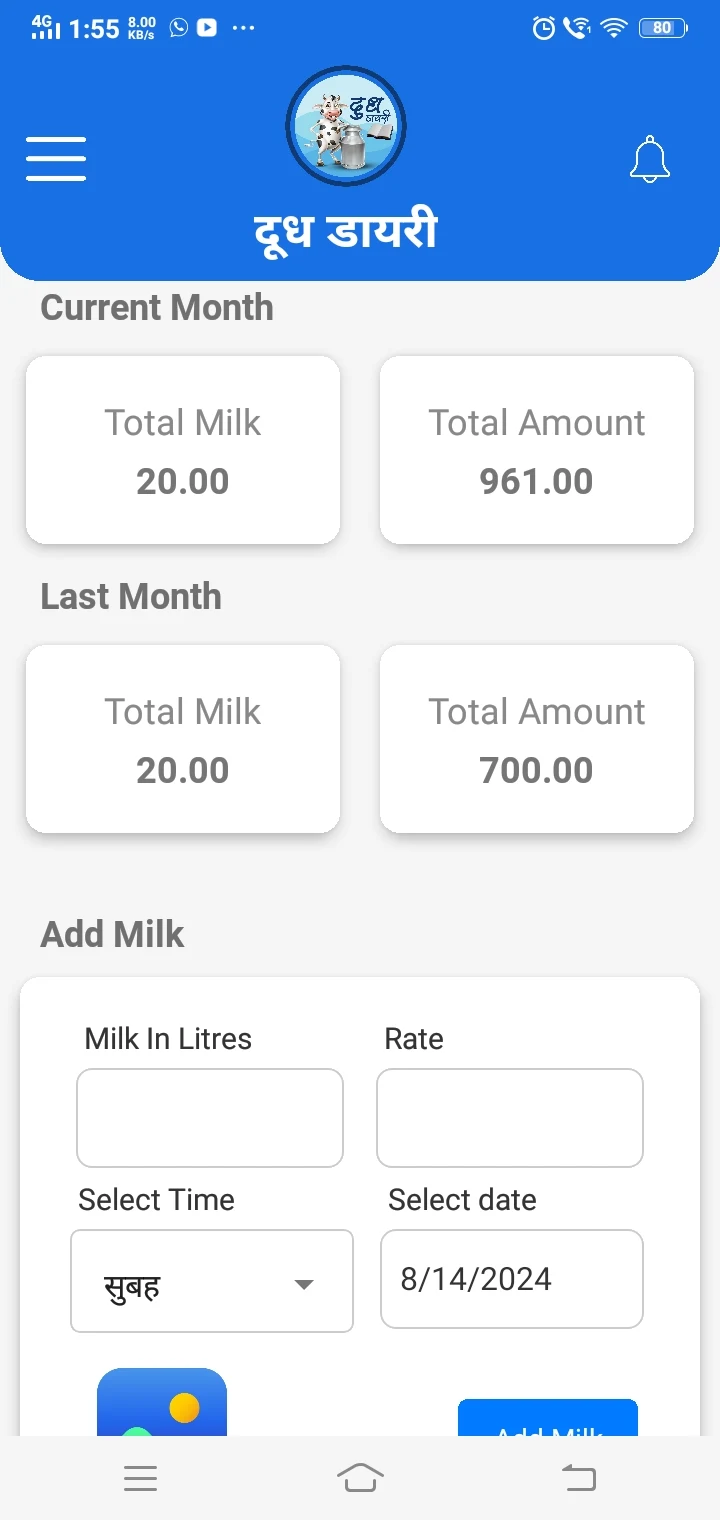Tap the Android back navigation icon

tap(579, 1477)
